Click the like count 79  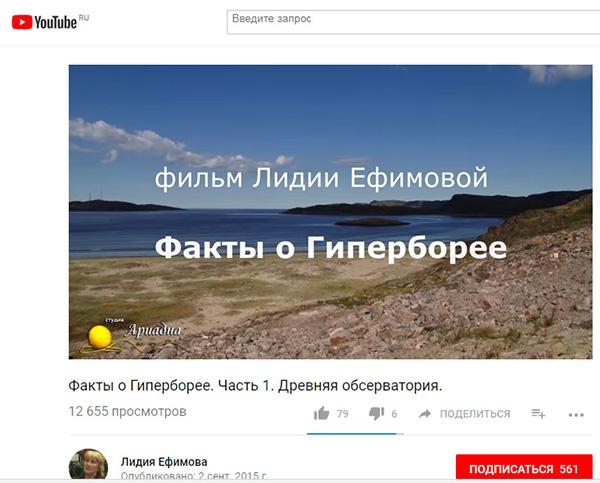click(342, 414)
